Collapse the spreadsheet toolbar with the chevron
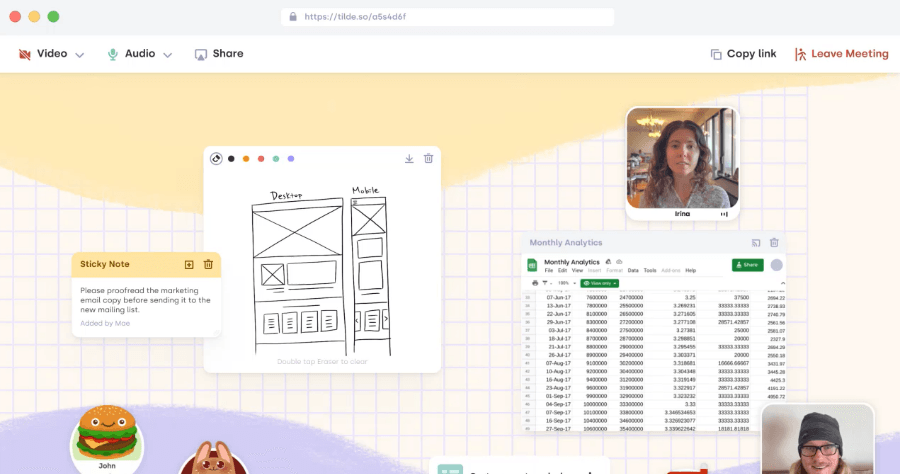 (x=782, y=283)
